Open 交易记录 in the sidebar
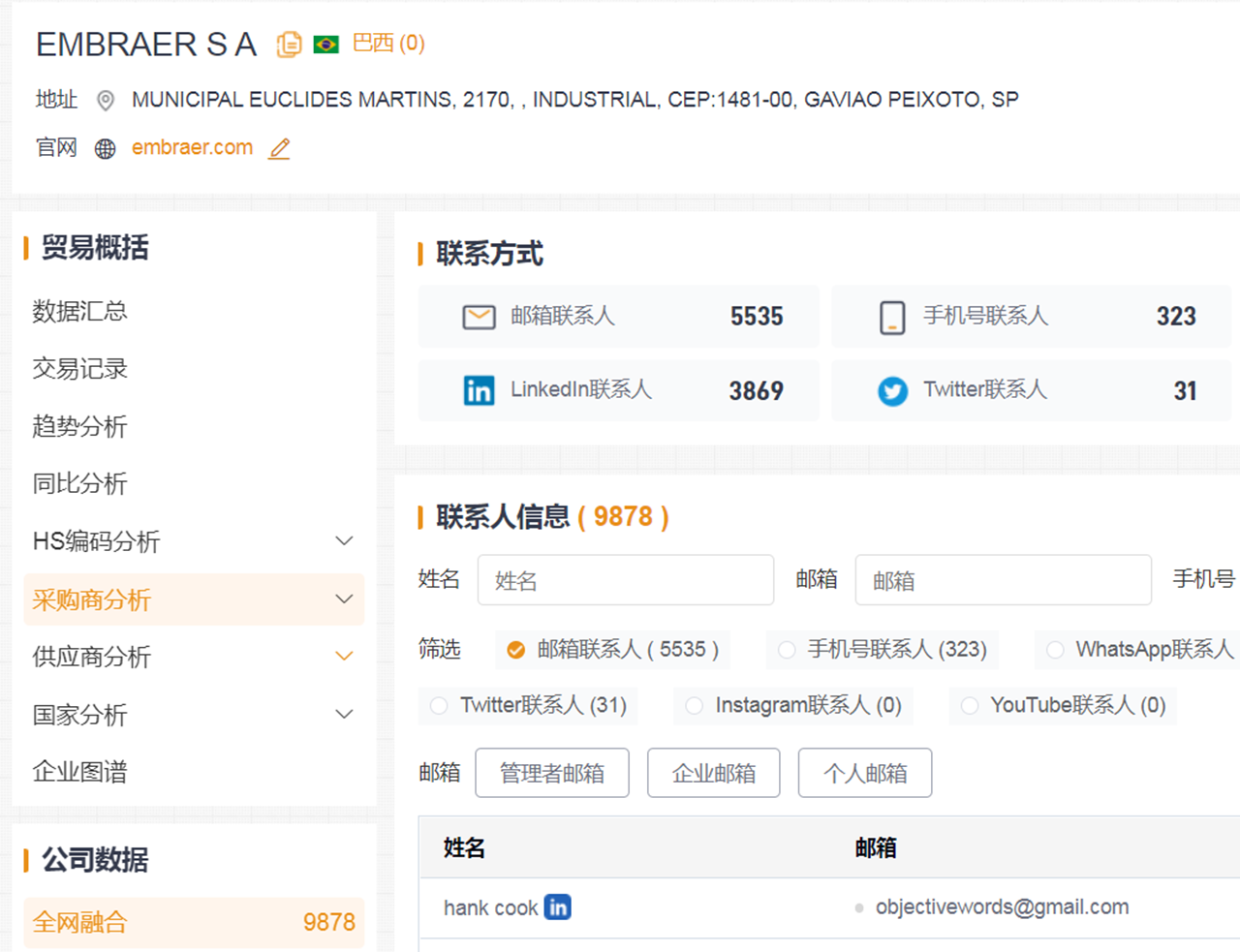The width and height of the screenshot is (1240, 952). click(x=79, y=368)
